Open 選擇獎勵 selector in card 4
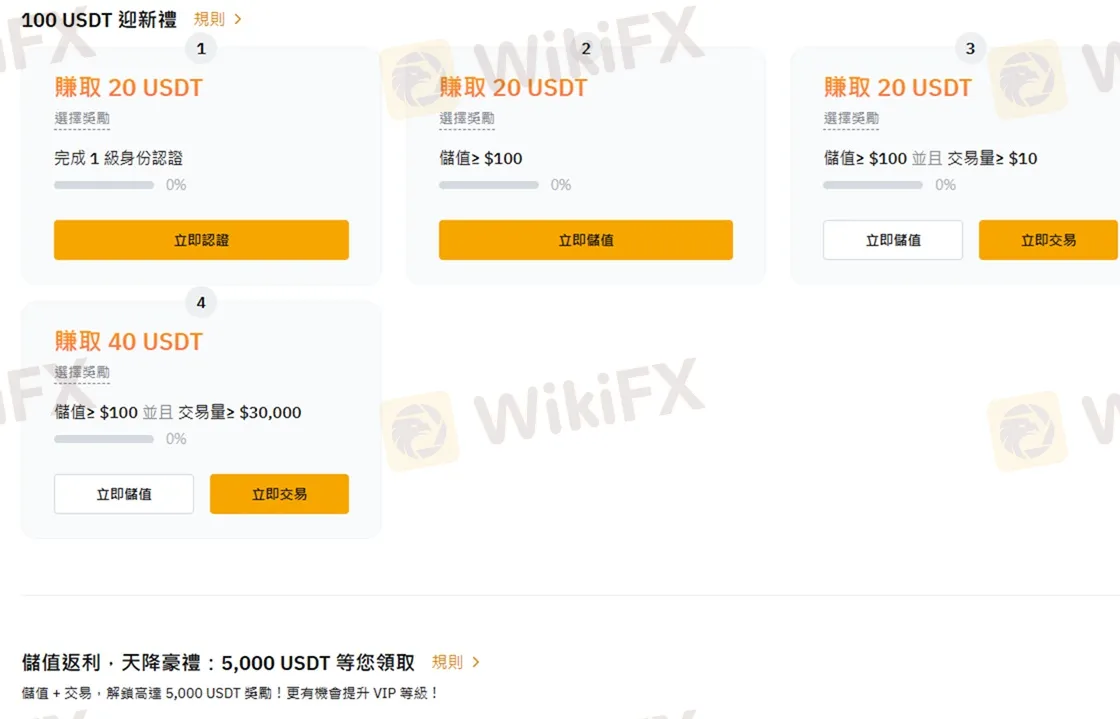This screenshot has height=719, width=1120. tap(82, 373)
